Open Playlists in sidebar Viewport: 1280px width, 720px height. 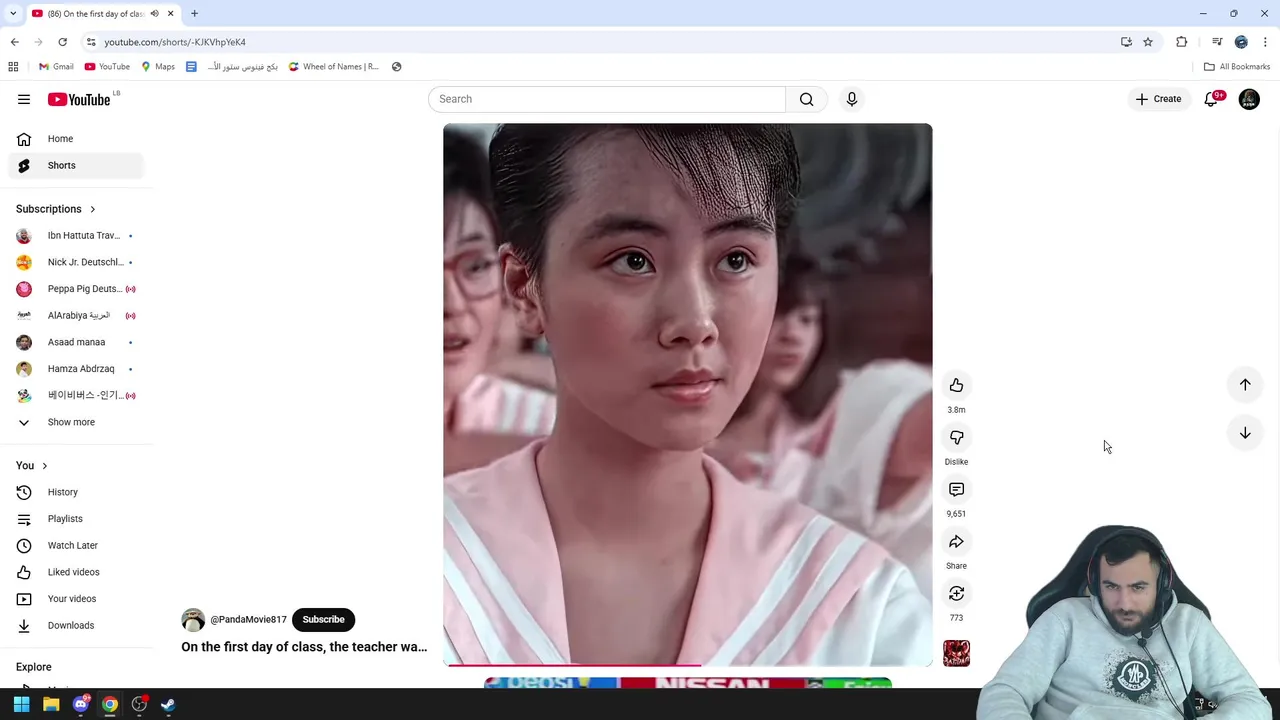tap(76, 519)
